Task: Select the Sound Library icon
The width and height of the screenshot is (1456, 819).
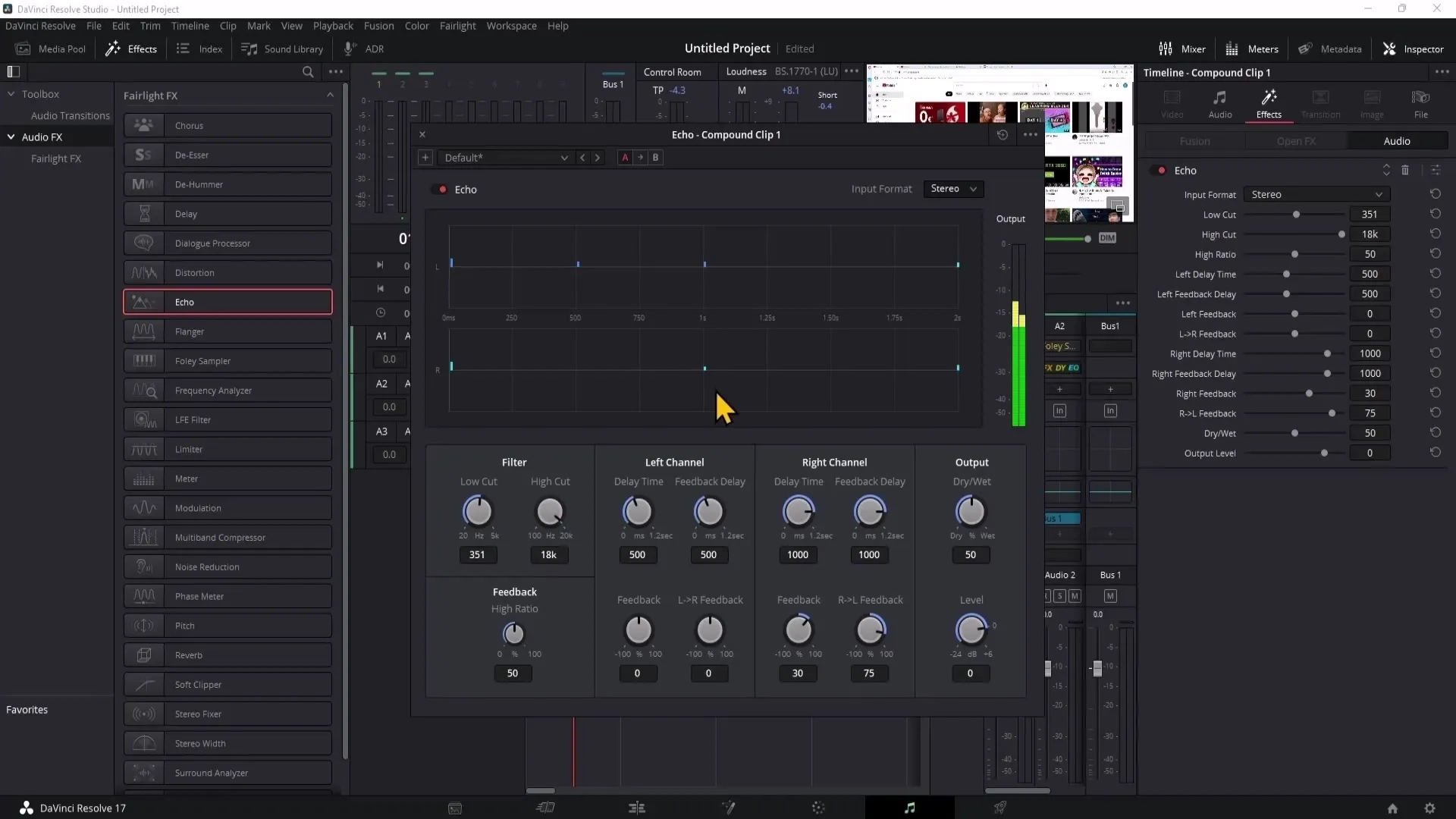Action: tap(249, 49)
